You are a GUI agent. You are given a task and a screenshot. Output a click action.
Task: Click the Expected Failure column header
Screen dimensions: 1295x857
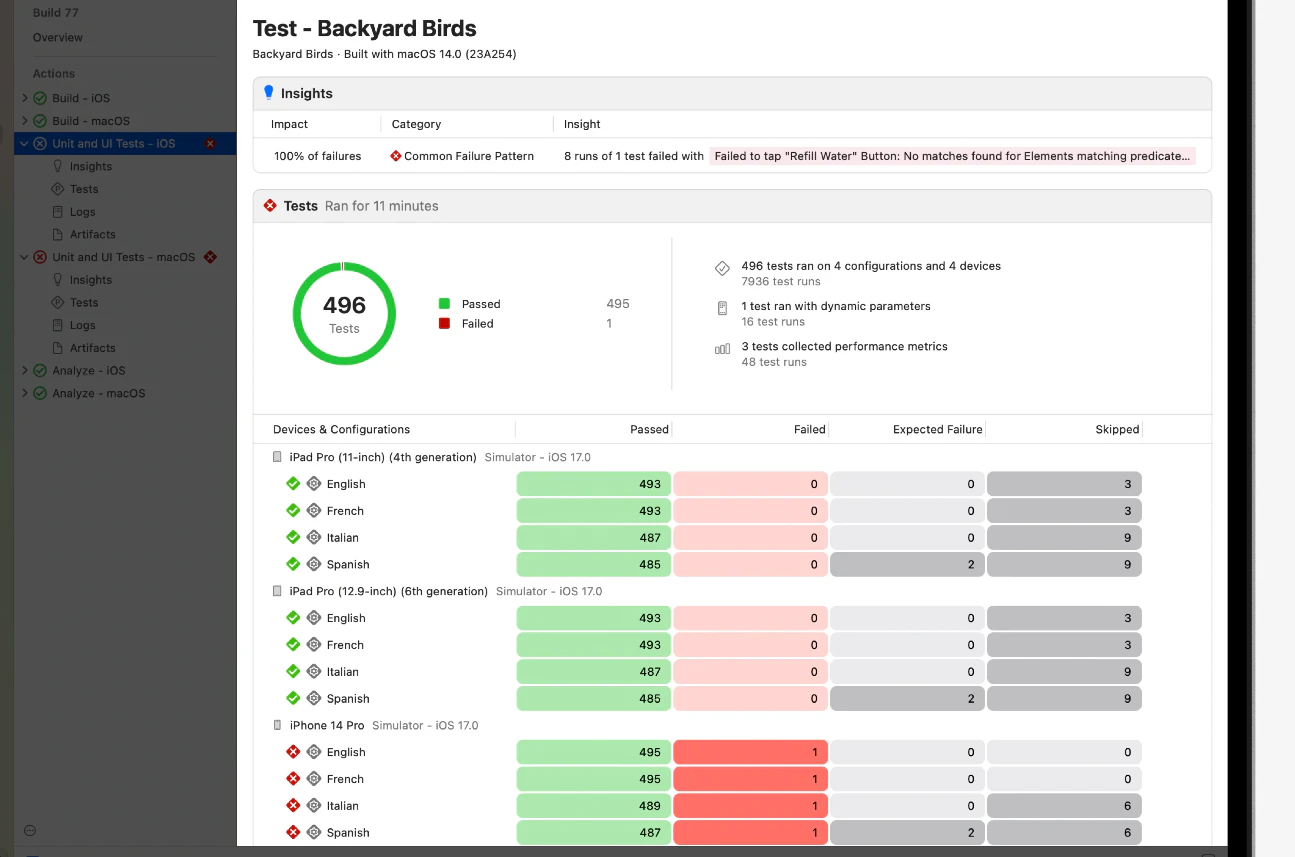click(x=938, y=429)
